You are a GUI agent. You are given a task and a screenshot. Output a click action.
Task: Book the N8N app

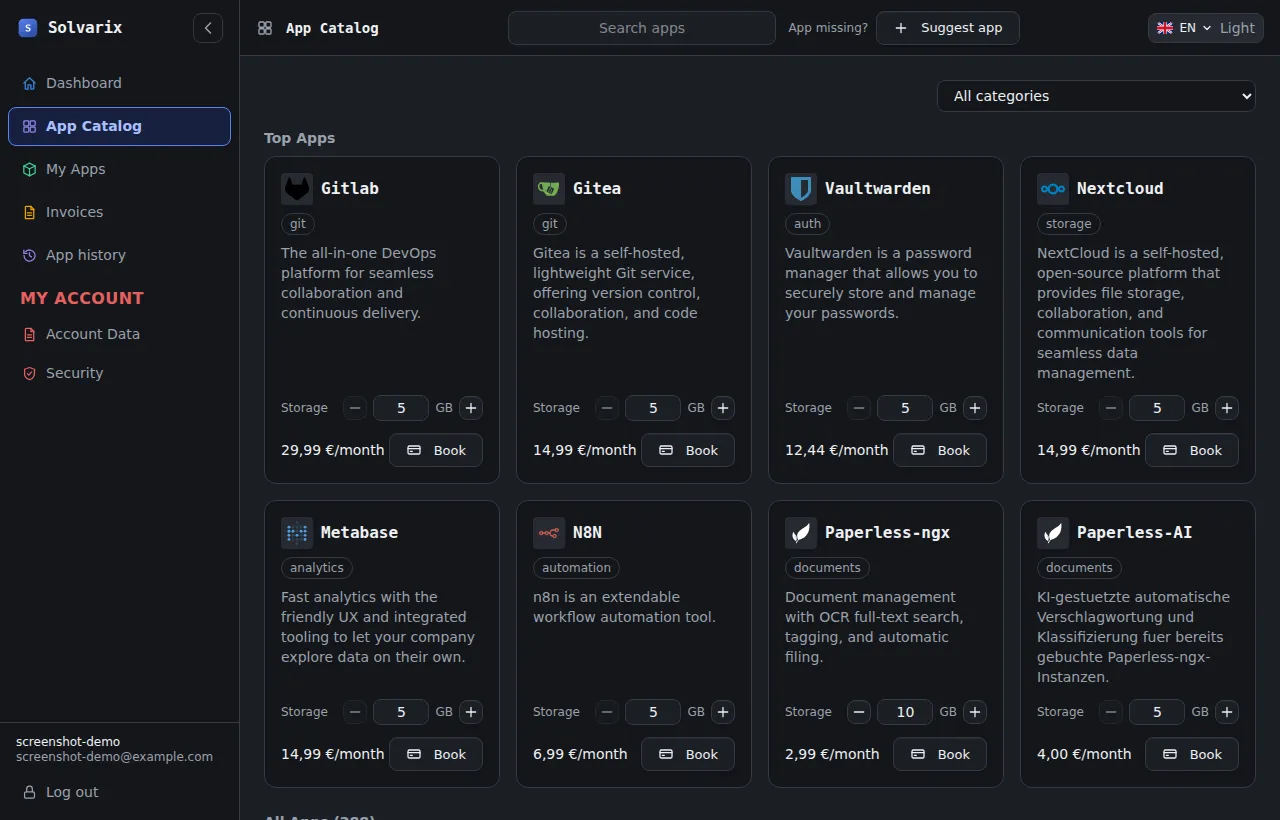pyautogui.click(x=688, y=754)
